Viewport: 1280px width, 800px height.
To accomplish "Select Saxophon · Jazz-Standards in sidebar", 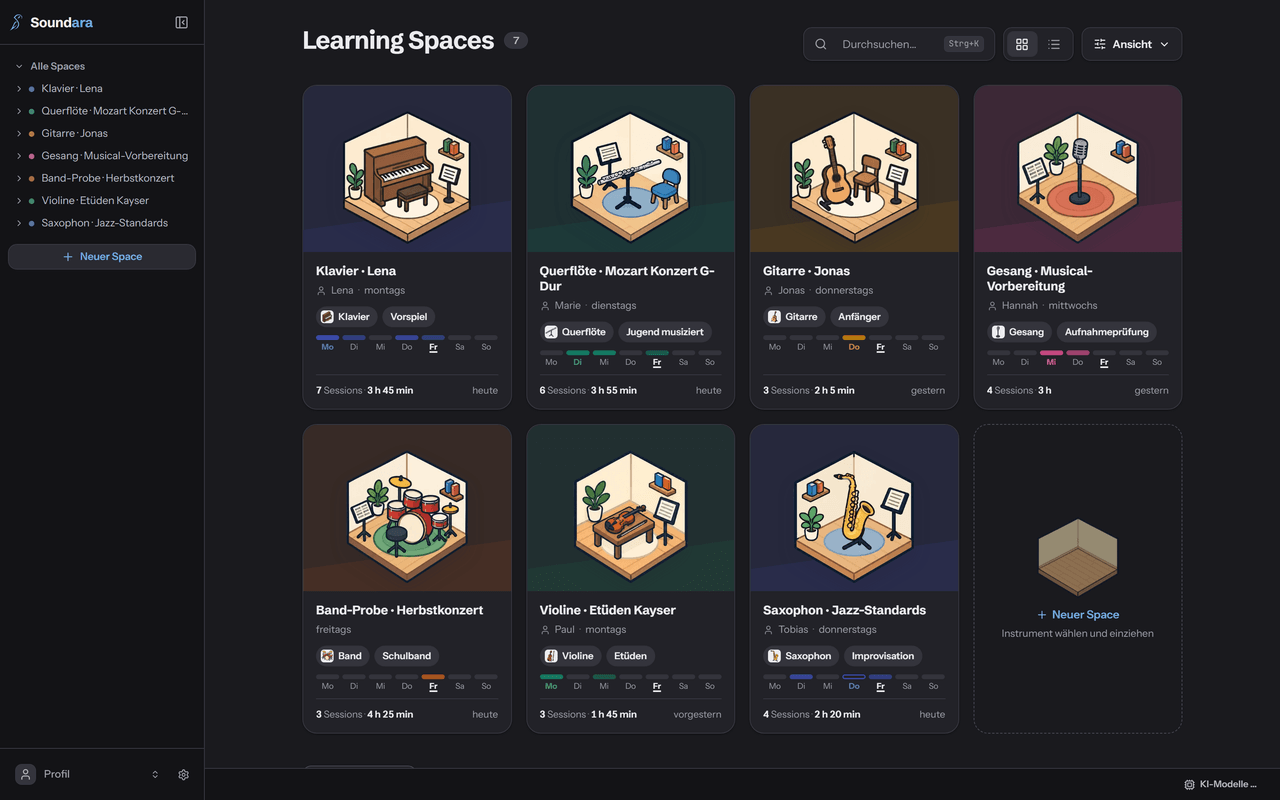I will pyautogui.click(x=104, y=223).
